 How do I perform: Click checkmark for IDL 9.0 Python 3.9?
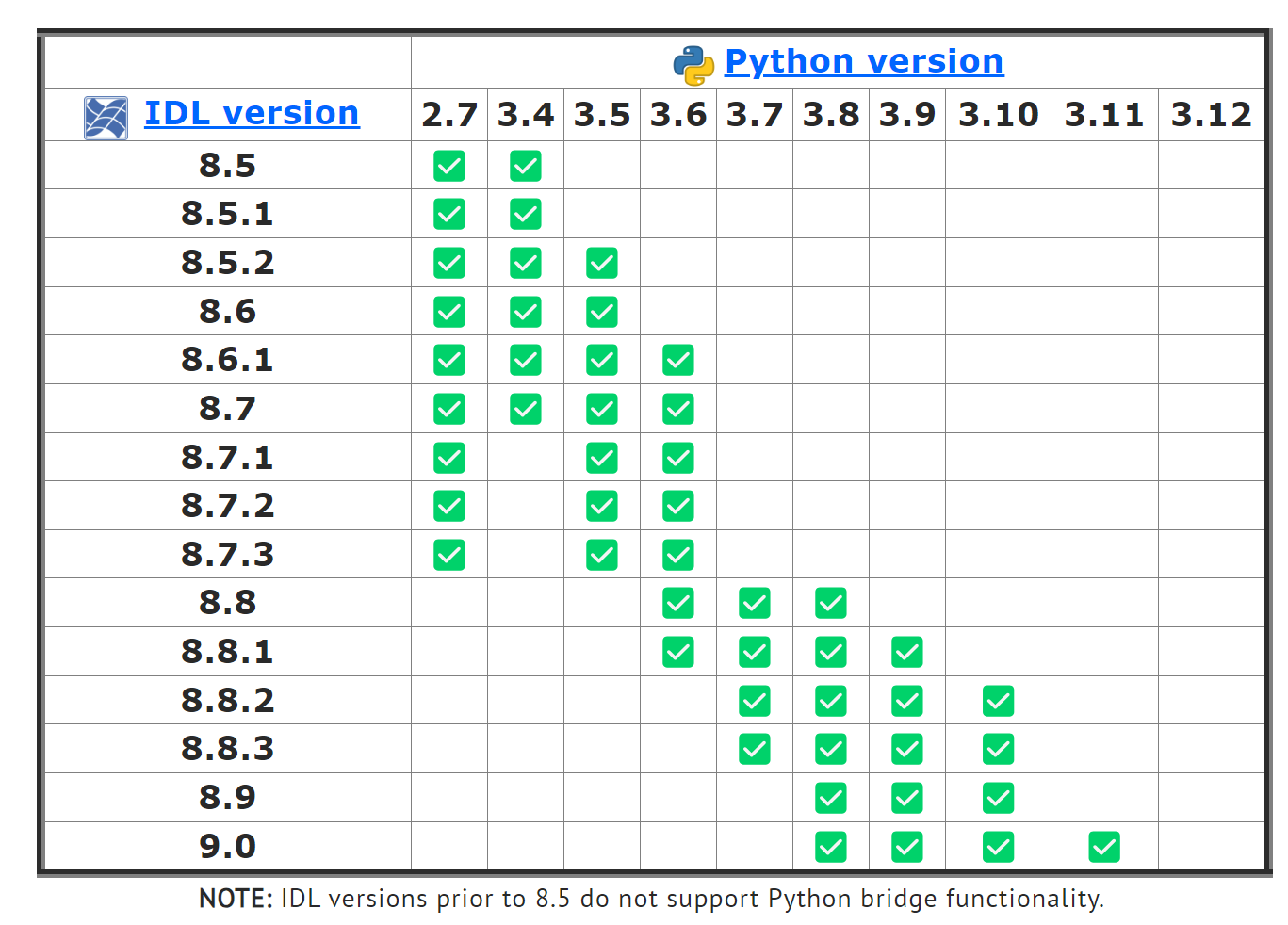point(907,847)
